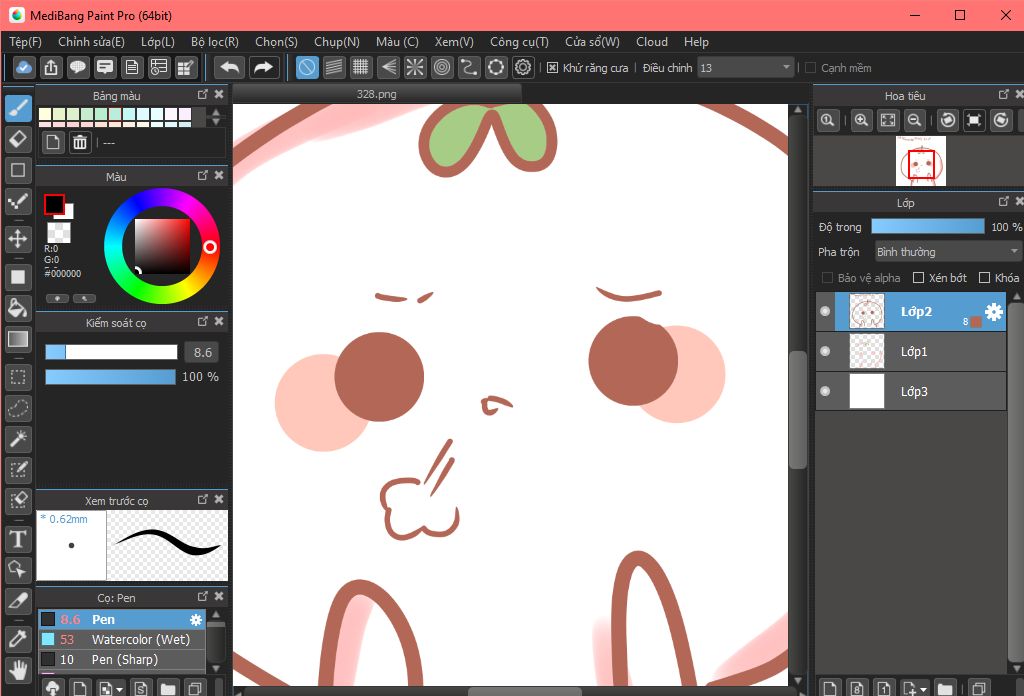Enable the concentric circle snap guide
1024x696 pixels.
point(442,67)
